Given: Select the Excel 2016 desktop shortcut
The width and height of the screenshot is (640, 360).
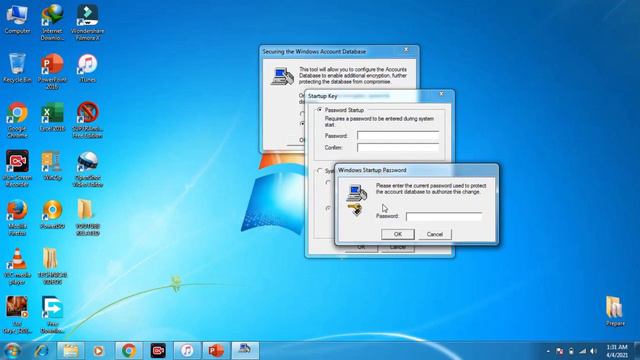Looking at the screenshot, I should pos(52,117).
